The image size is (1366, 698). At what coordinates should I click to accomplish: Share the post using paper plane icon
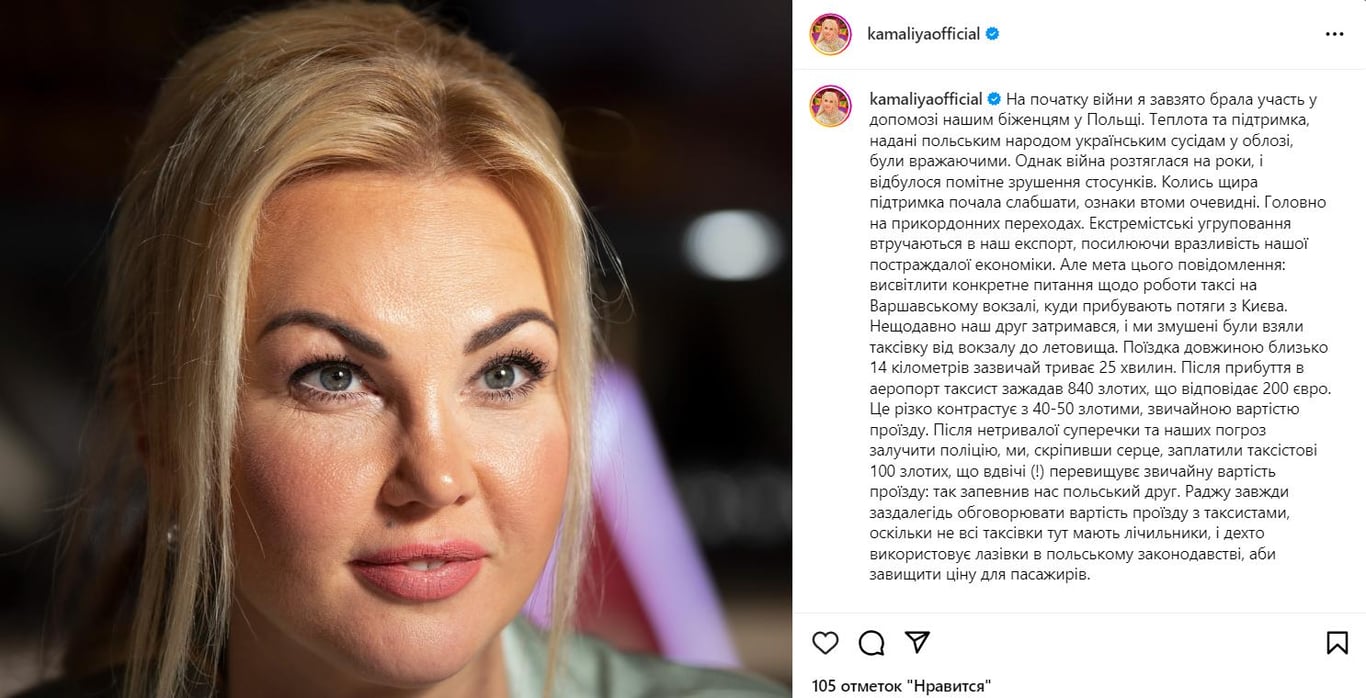[917, 642]
